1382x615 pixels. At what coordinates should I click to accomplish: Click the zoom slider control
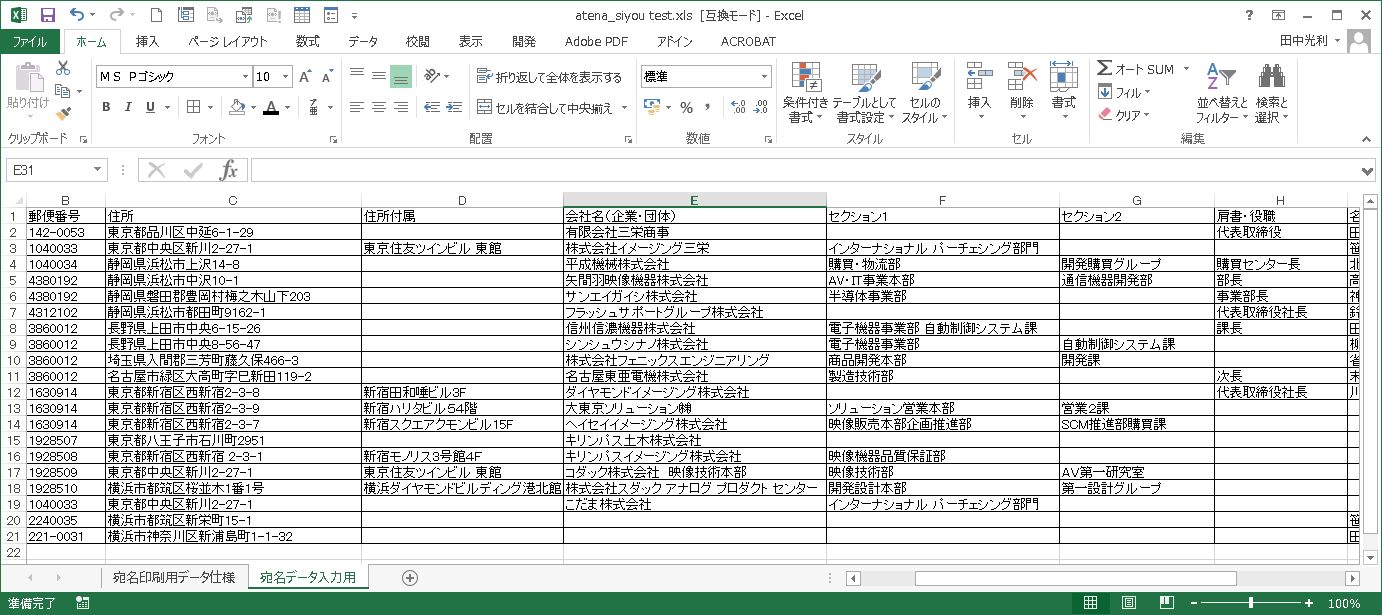tap(1251, 603)
